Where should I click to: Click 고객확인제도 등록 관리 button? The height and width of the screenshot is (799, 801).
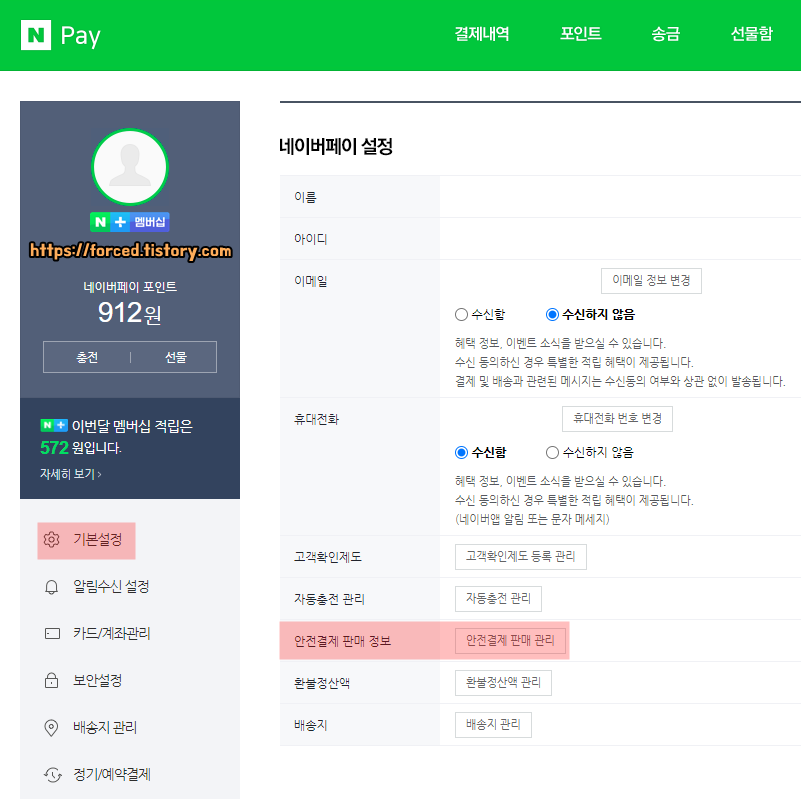click(521, 557)
